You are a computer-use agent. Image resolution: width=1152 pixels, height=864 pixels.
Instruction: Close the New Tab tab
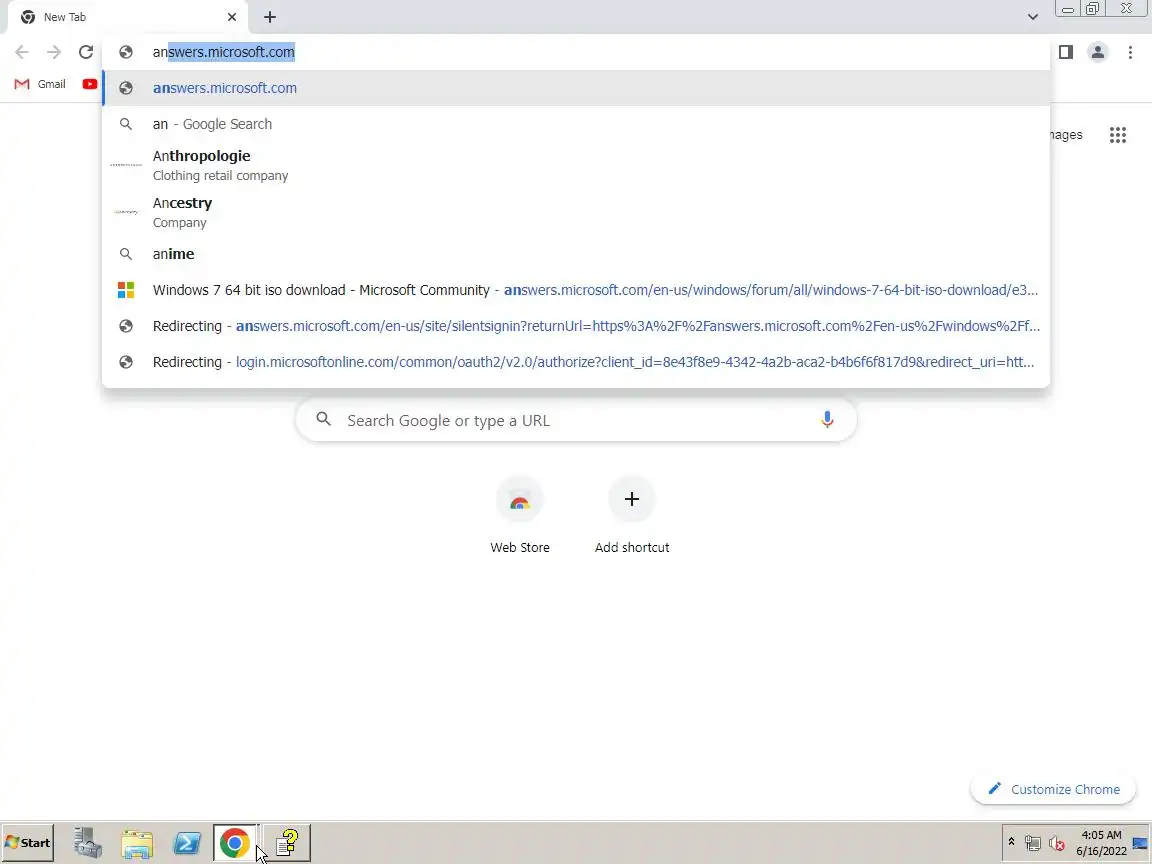point(231,17)
